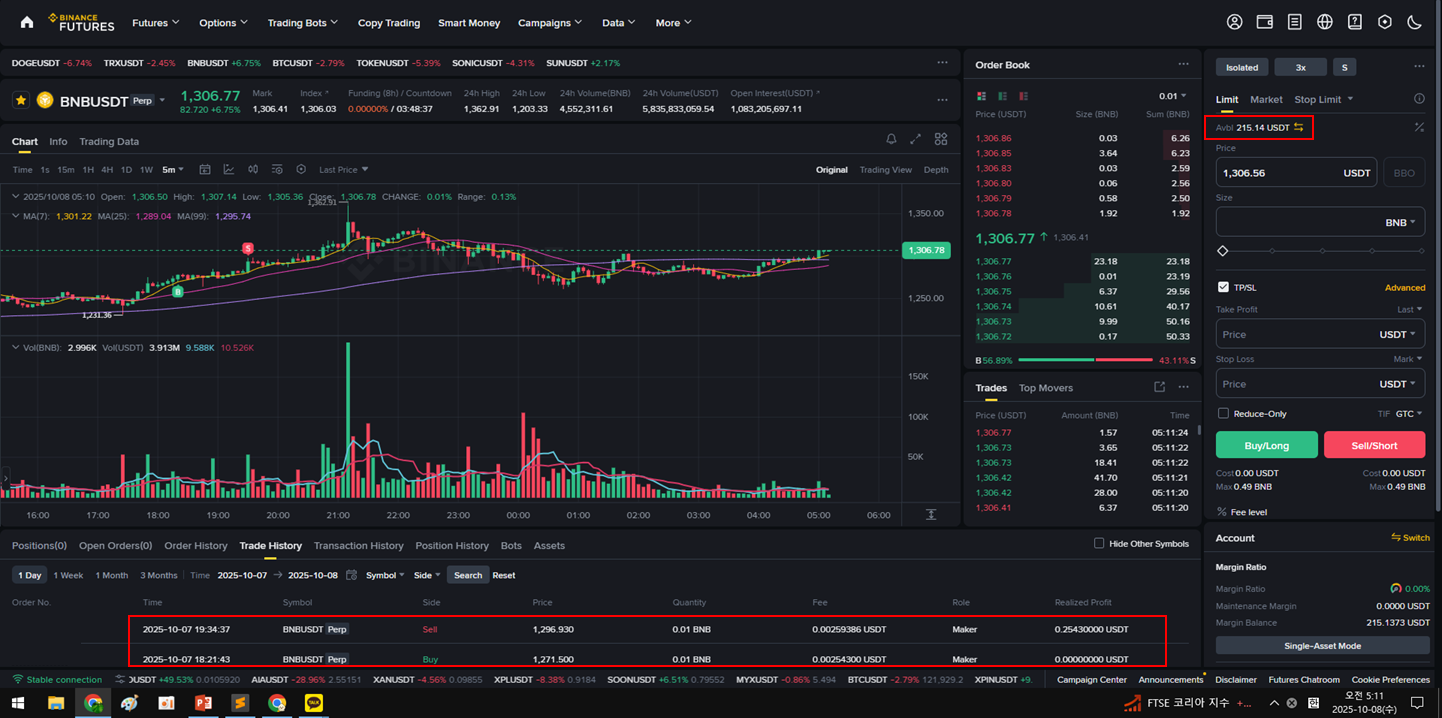Screen dimensions: 1442x718
Task: Open the Position History tab
Action: [x=452, y=545]
